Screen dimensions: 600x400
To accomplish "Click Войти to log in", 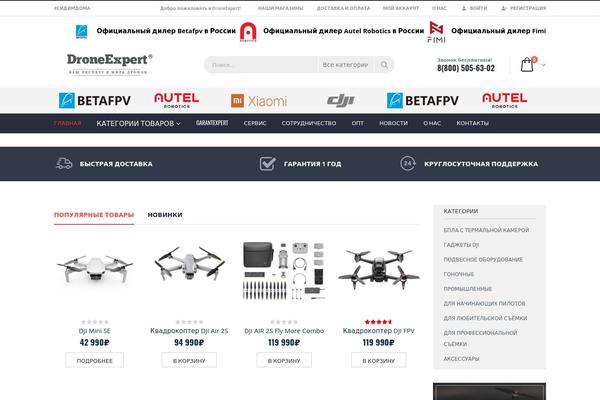I will pos(478,8).
